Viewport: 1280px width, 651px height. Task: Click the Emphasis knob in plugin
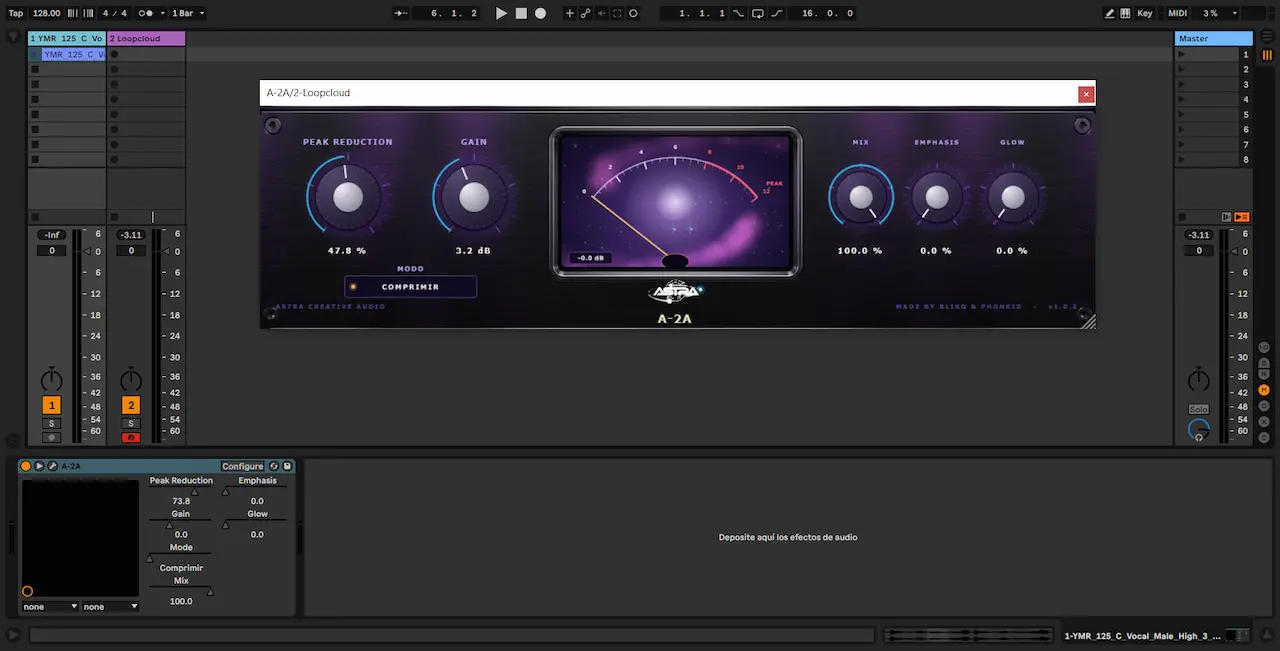click(936, 197)
